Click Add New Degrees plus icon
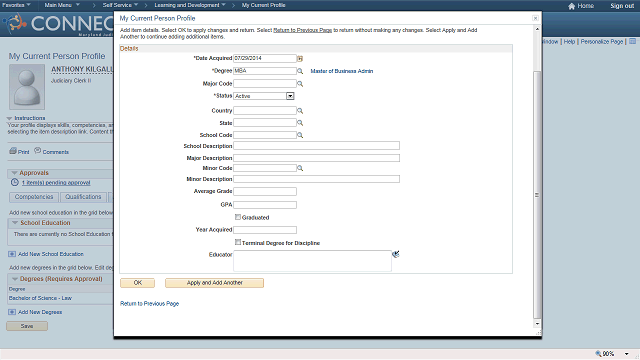This screenshot has height=360, width=640. [x=12, y=312]
